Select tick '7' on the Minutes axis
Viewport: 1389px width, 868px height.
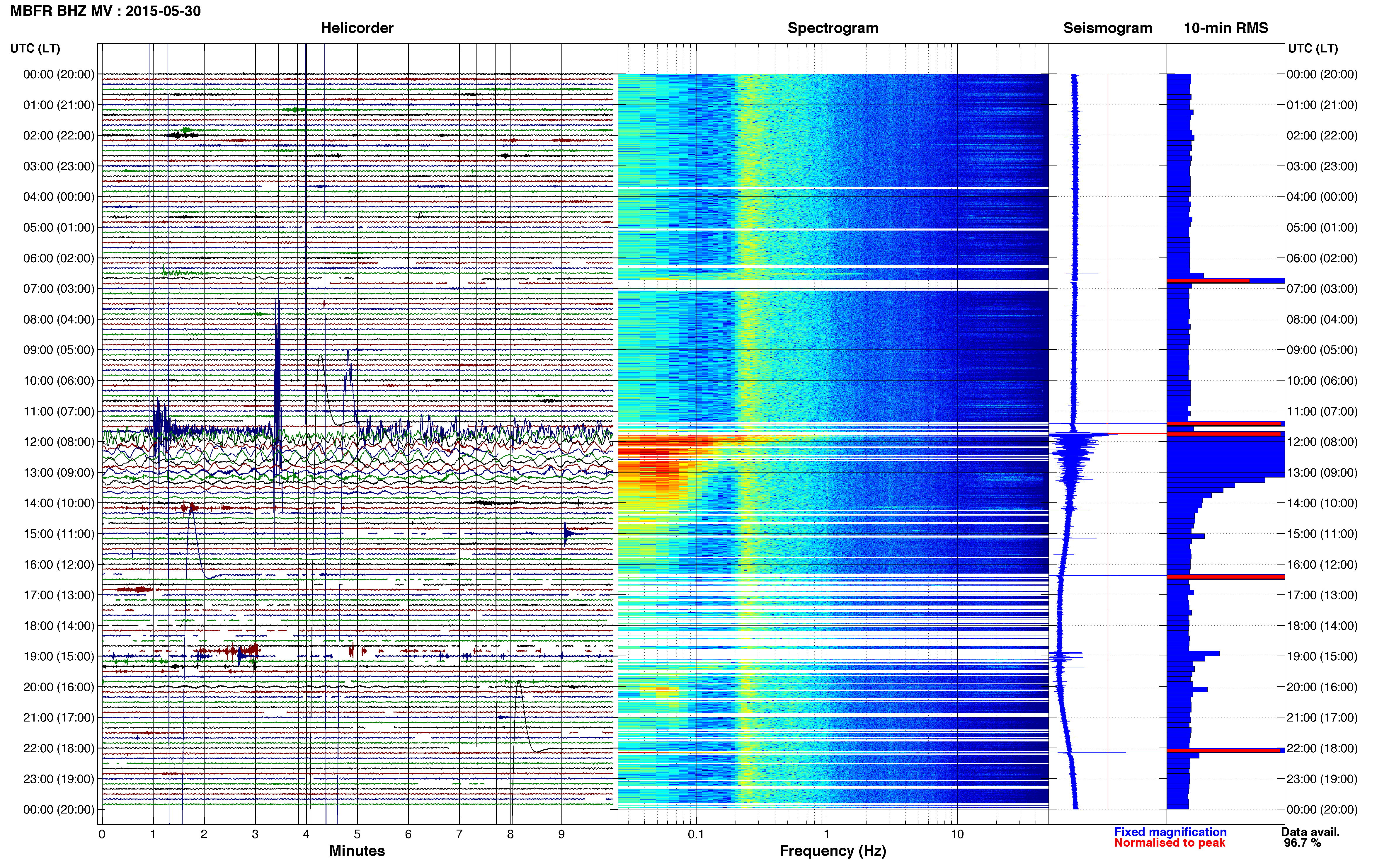pyautogui.click(x=459, y=835)
